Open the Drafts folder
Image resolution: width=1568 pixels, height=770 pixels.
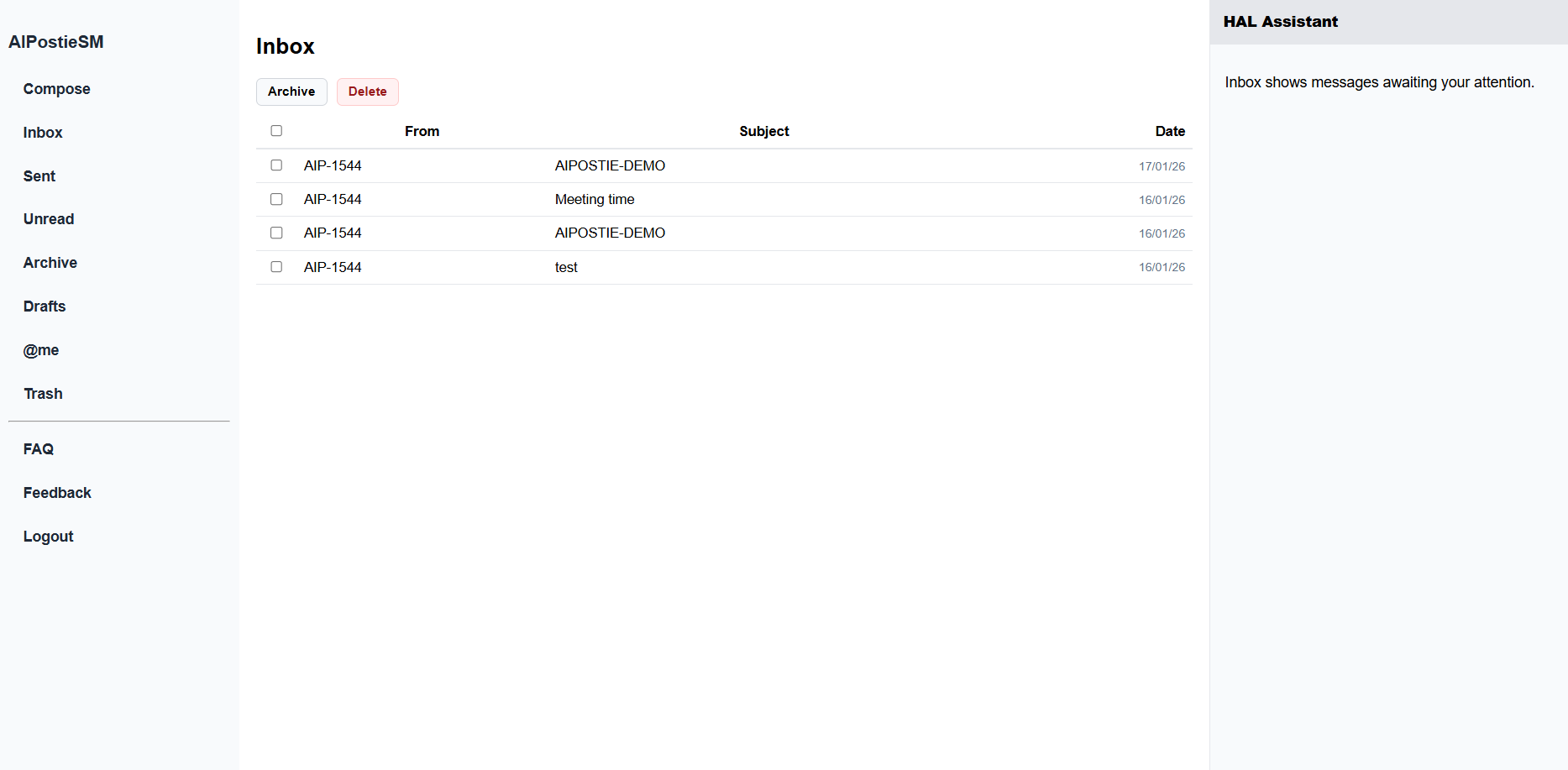45,306
